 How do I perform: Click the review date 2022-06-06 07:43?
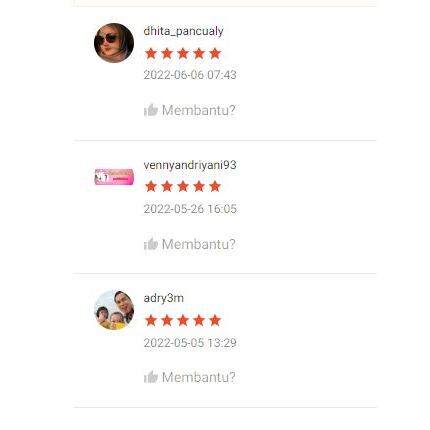tap(190, 75)
